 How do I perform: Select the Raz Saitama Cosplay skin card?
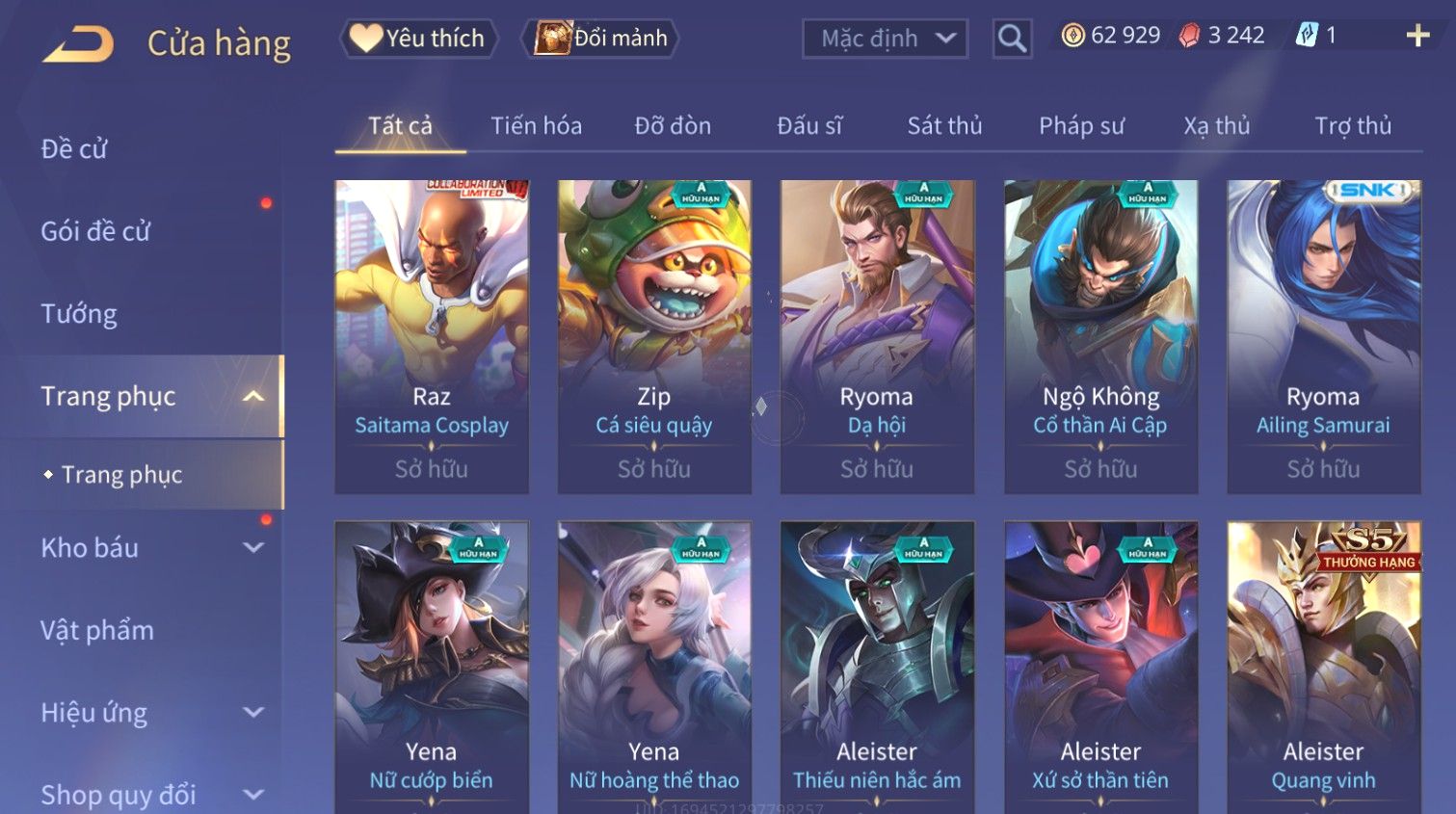[432, 337]
